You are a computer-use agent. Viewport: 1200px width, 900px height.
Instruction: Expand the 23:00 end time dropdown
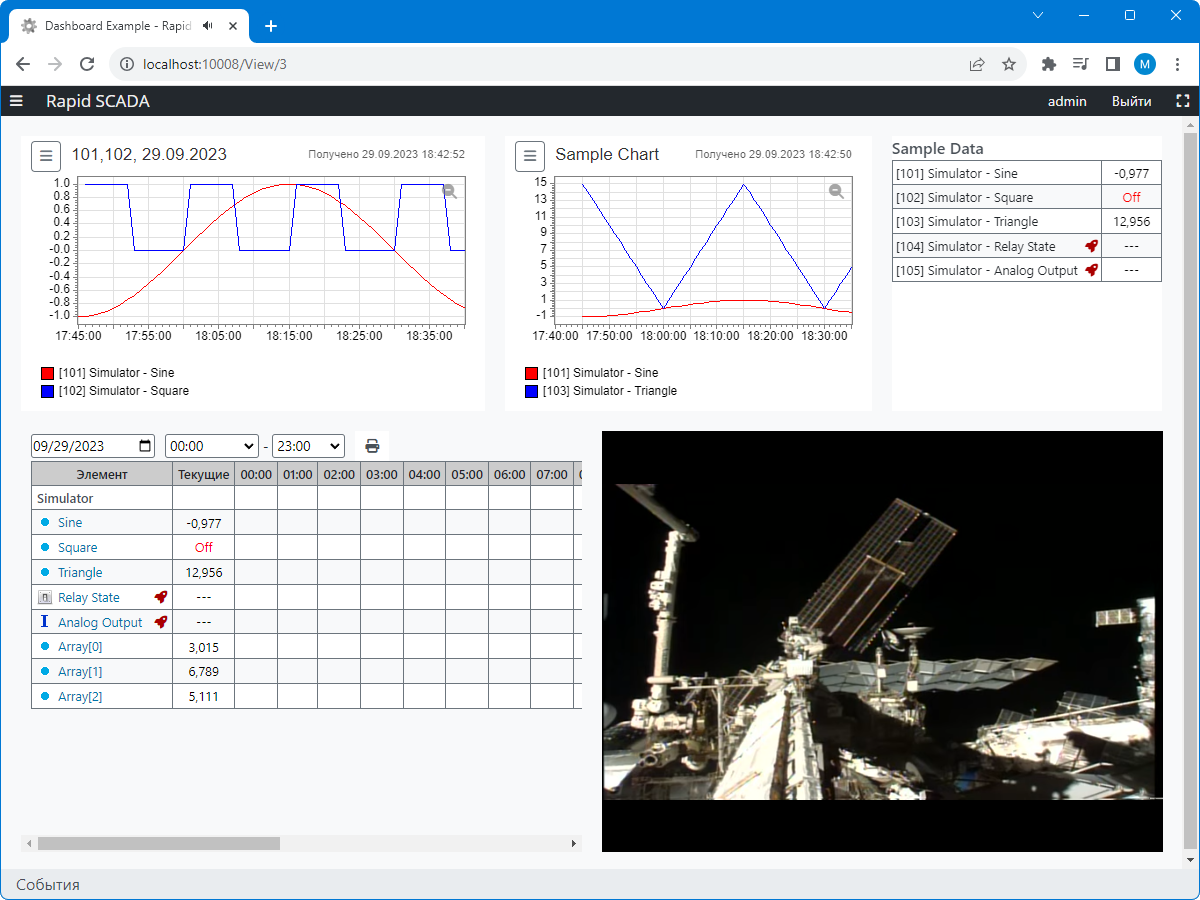(x=308, y=446)
